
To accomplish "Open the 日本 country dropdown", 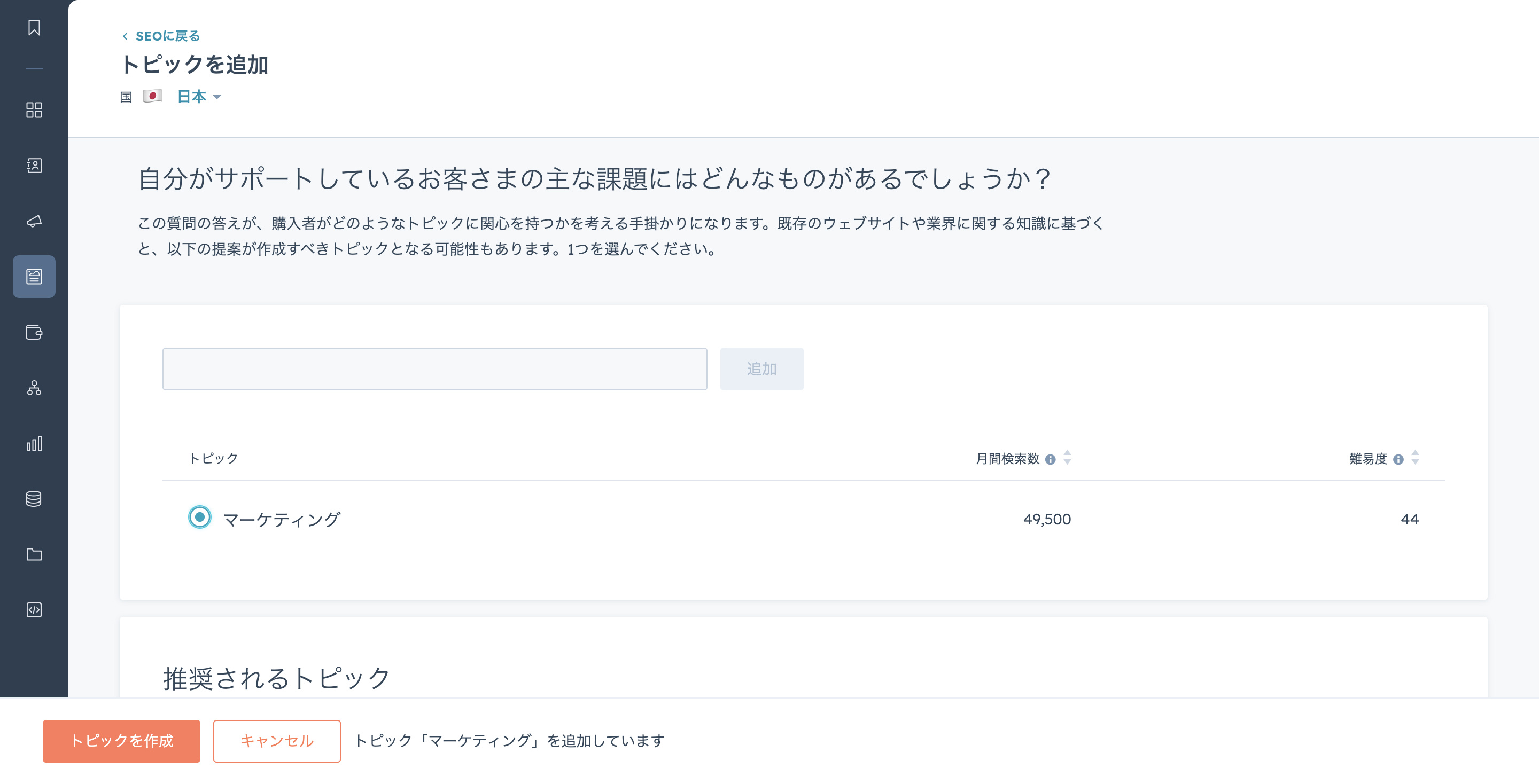I will click(199, 96).
